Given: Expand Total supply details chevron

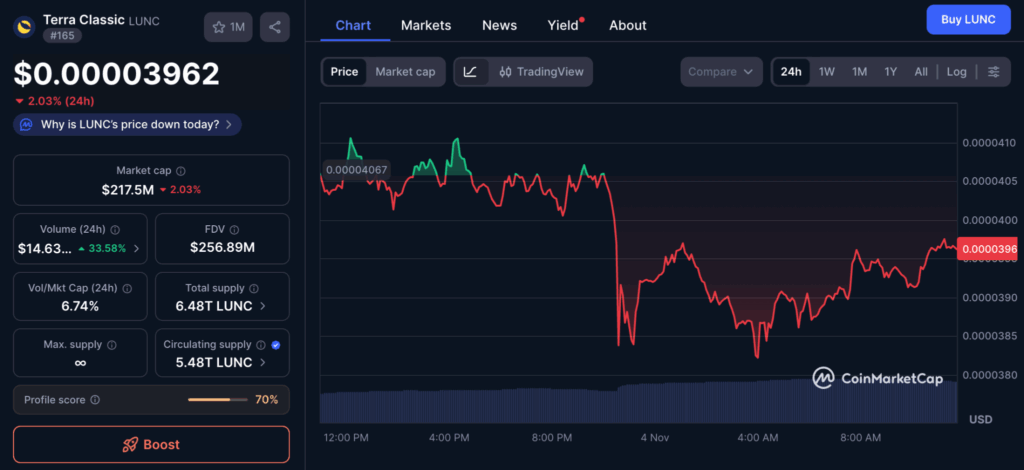Looking at the screenshot, I should click(x=263, y=306).
